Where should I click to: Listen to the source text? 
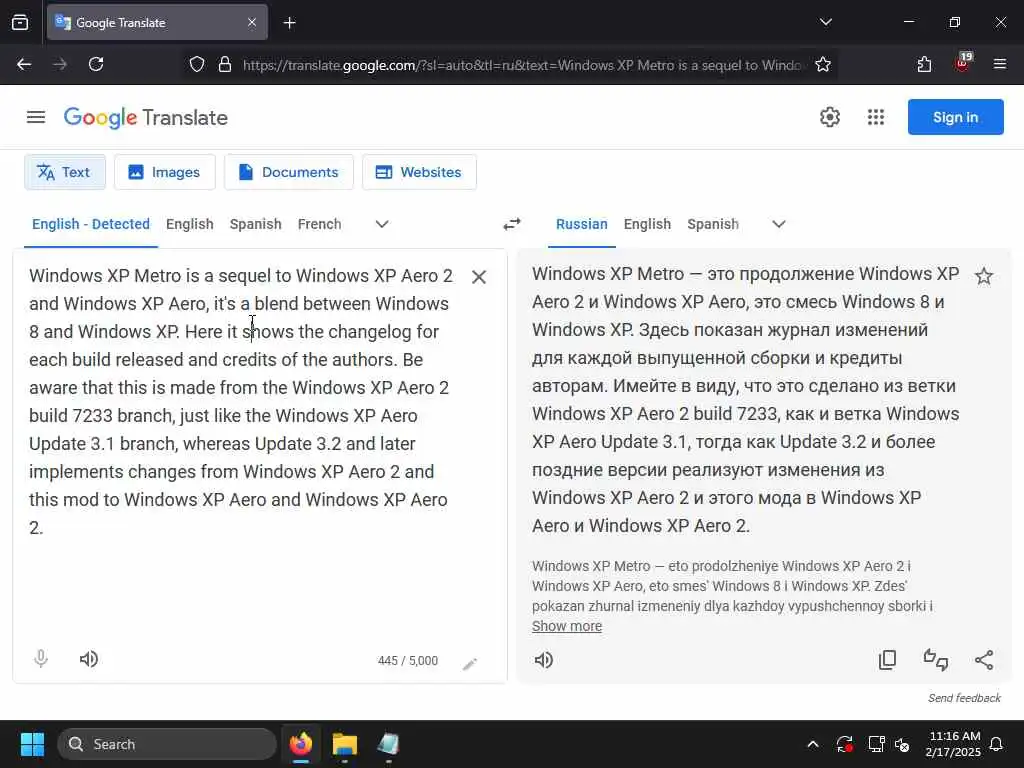point(89,659)
